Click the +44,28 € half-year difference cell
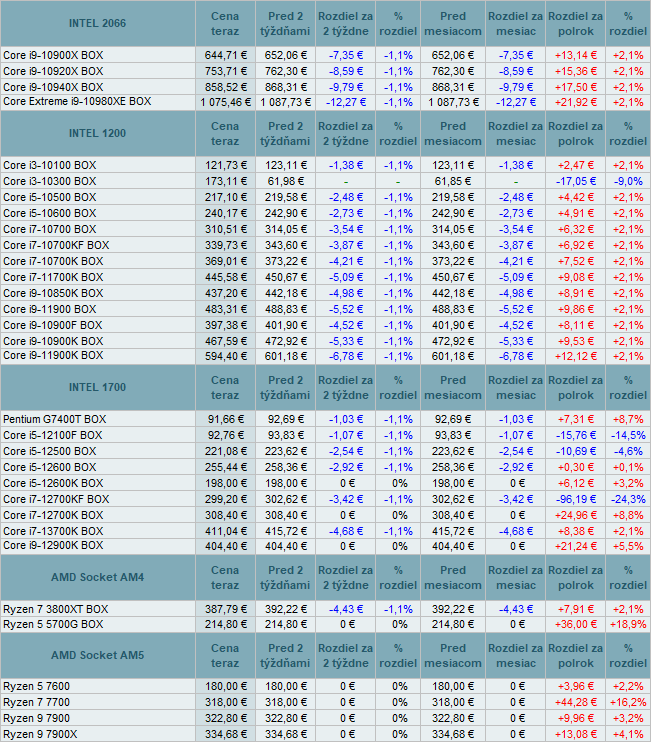This screenshot has width=651, height=742. (x=576, y=703)
